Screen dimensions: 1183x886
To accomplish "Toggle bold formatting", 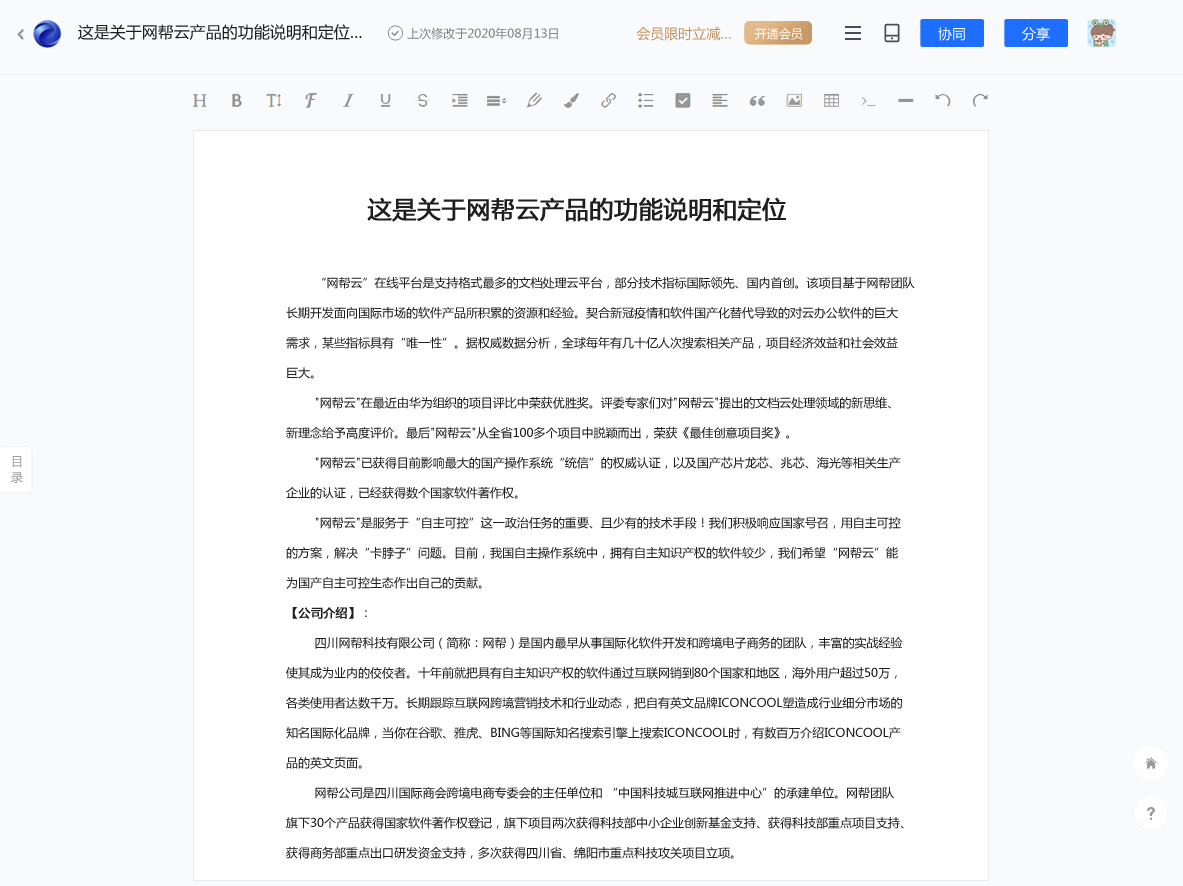I will tap(236, 100).
